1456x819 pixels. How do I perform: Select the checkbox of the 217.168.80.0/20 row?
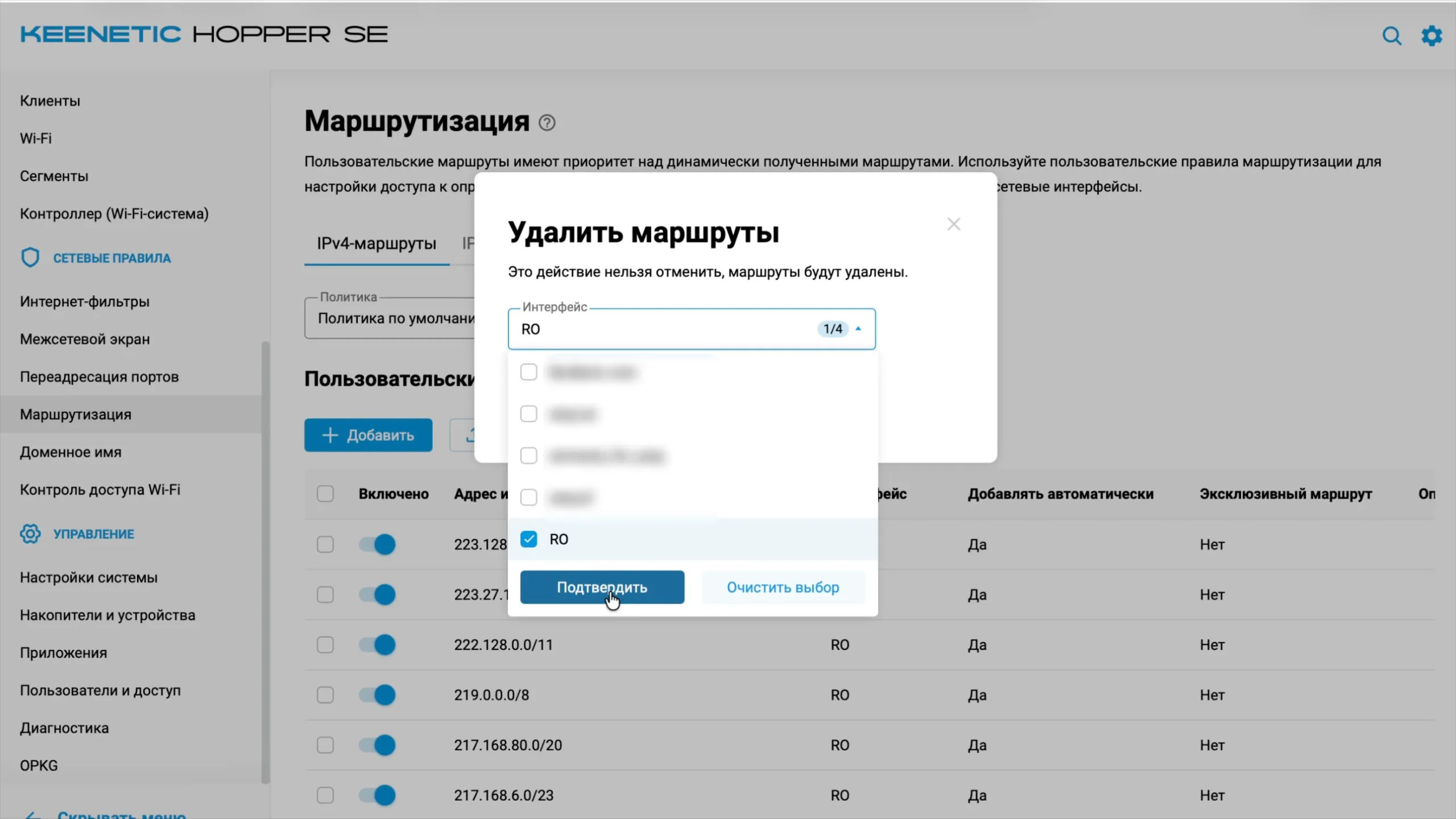point(325,745)
